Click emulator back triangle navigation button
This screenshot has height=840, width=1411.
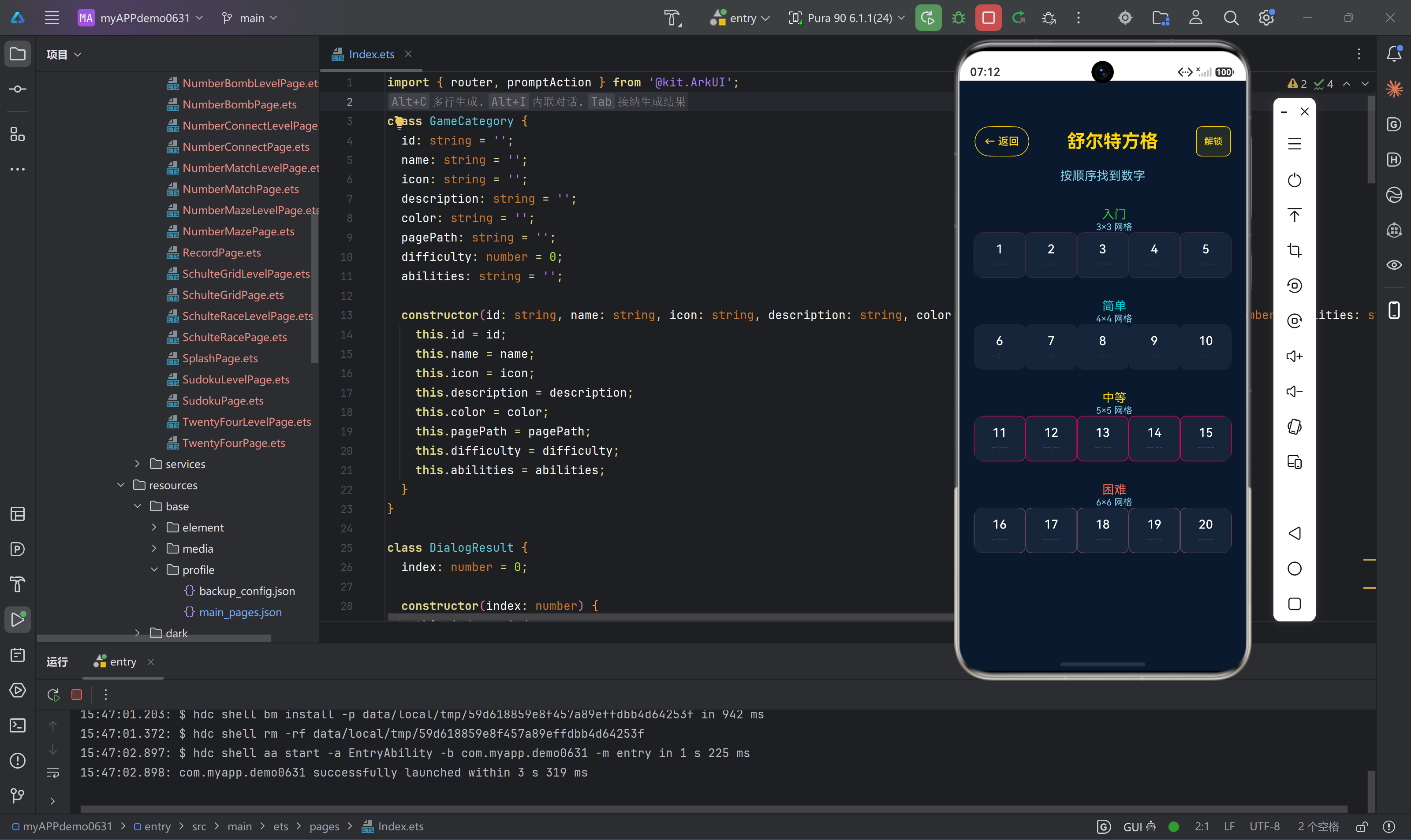(x=1294, y=533)
